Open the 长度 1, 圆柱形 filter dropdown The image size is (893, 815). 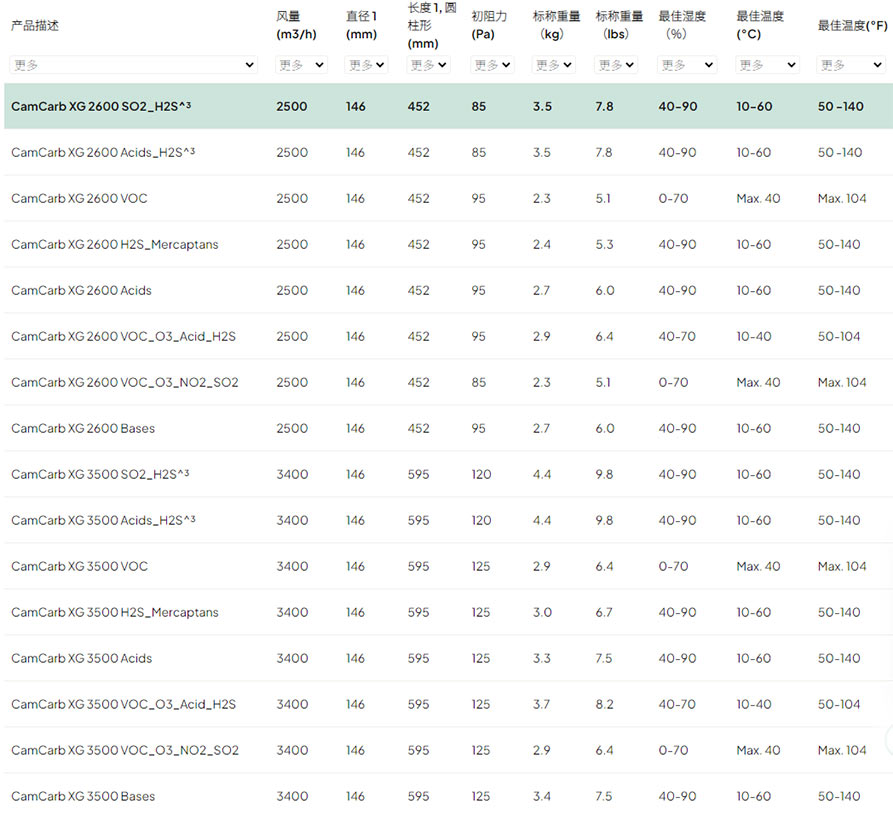coord(428,65)
